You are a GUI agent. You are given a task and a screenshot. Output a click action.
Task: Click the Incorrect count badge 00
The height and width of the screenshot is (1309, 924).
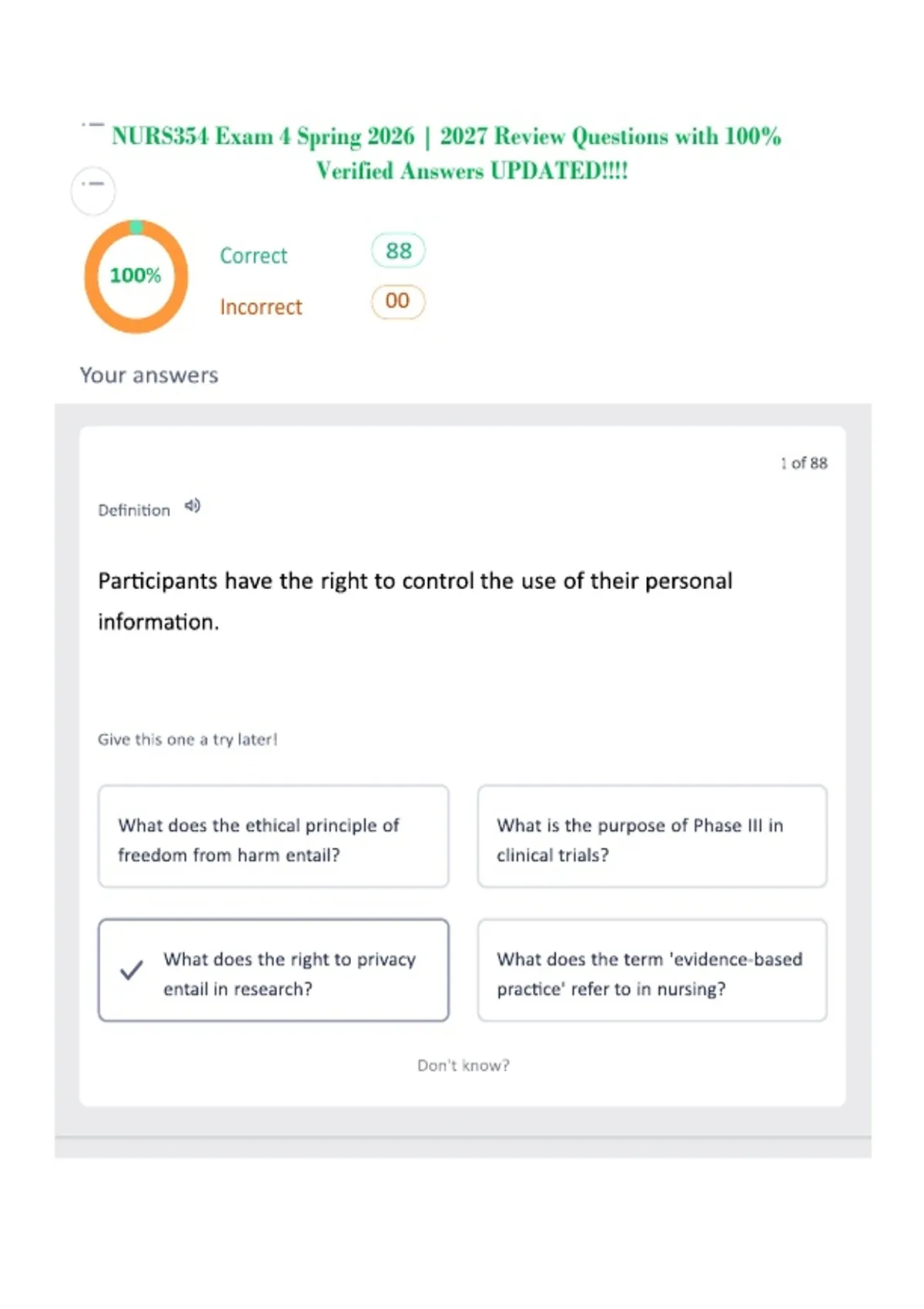click(x=398, y=301)
